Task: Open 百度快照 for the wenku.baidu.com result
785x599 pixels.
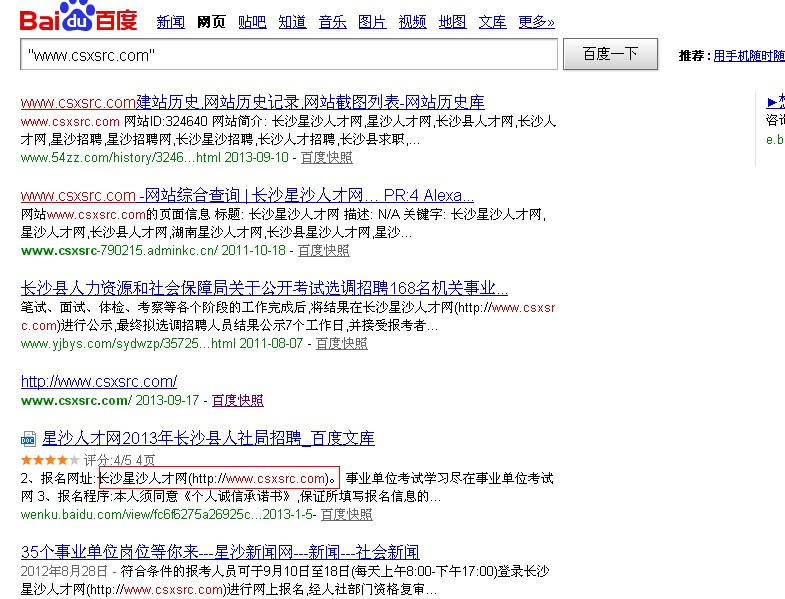Action: coord(346,515)
